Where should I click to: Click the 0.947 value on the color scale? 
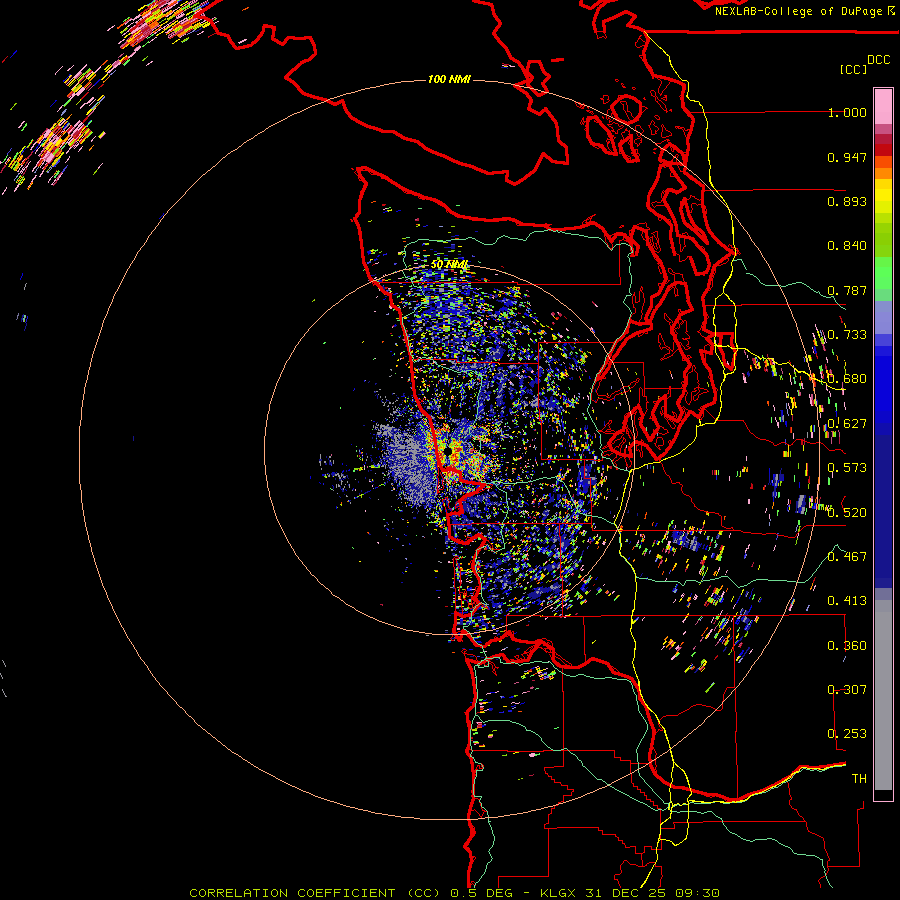[847, 157]
